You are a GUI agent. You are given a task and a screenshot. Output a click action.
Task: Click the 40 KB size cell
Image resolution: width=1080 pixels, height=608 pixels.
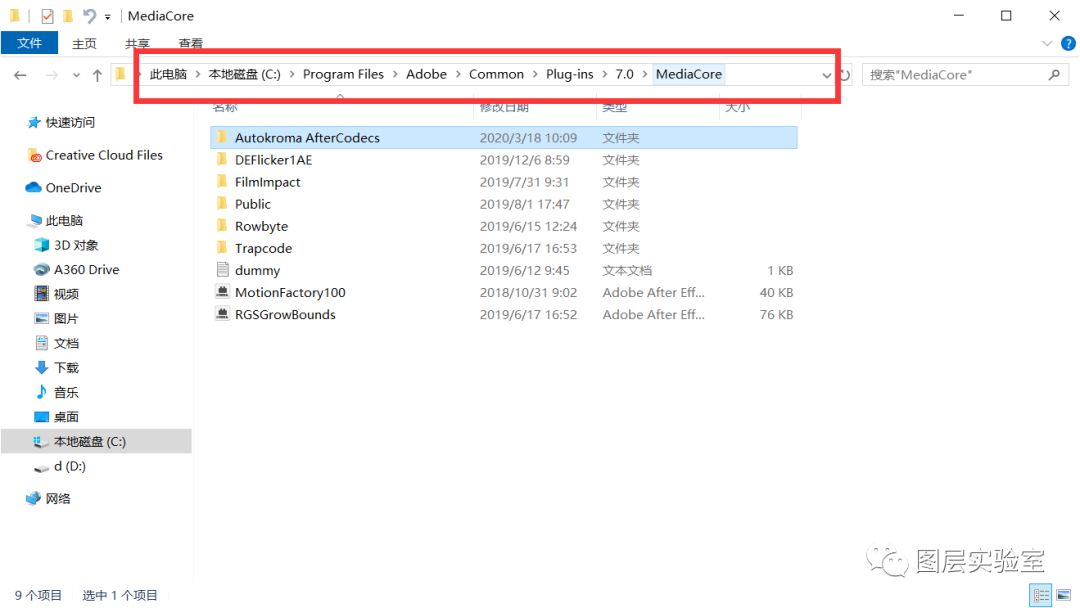coord(776,292)
